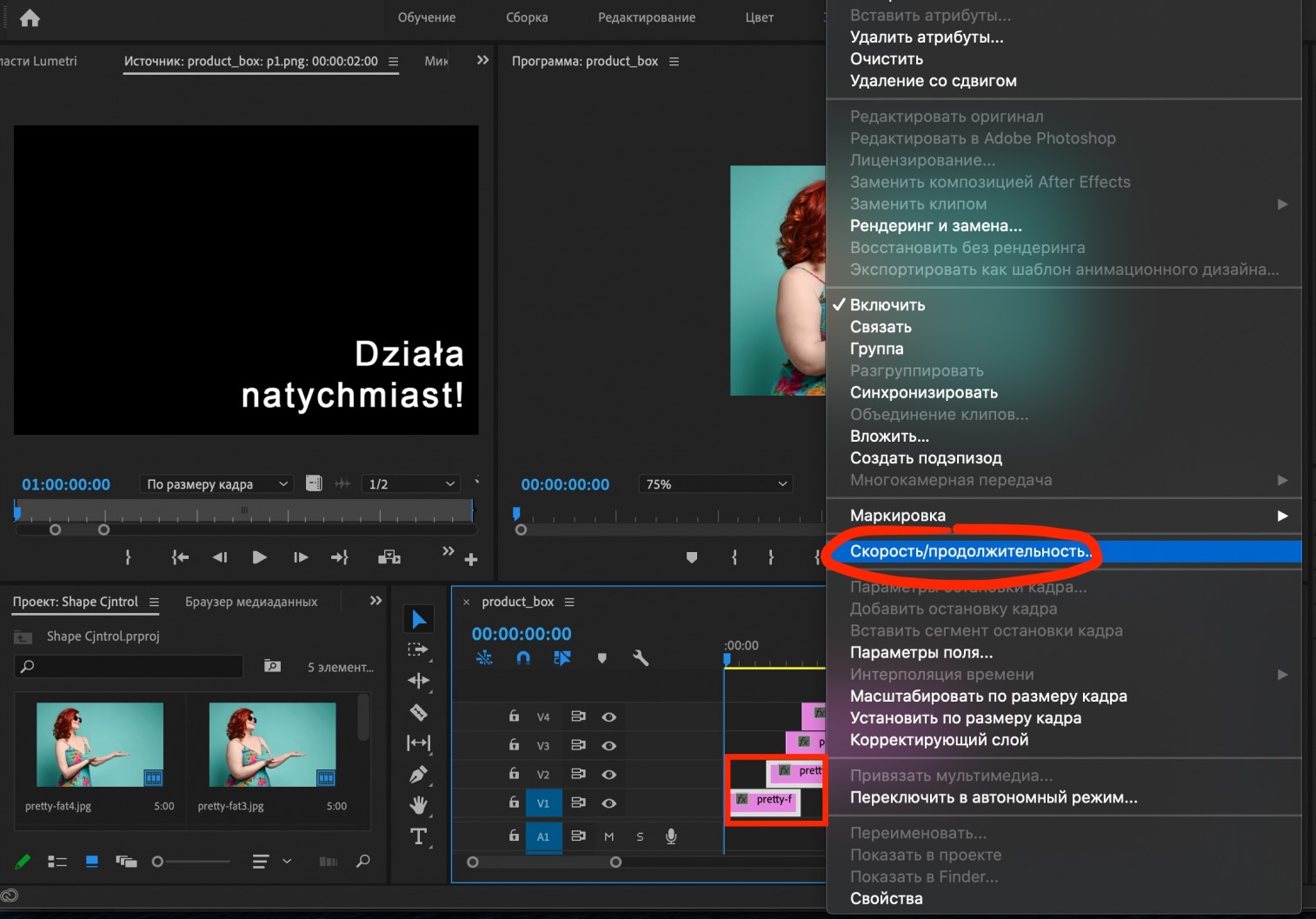The image size is (1316, 919).
Task: Open the Source panel menu
Action: pos(393,62)
